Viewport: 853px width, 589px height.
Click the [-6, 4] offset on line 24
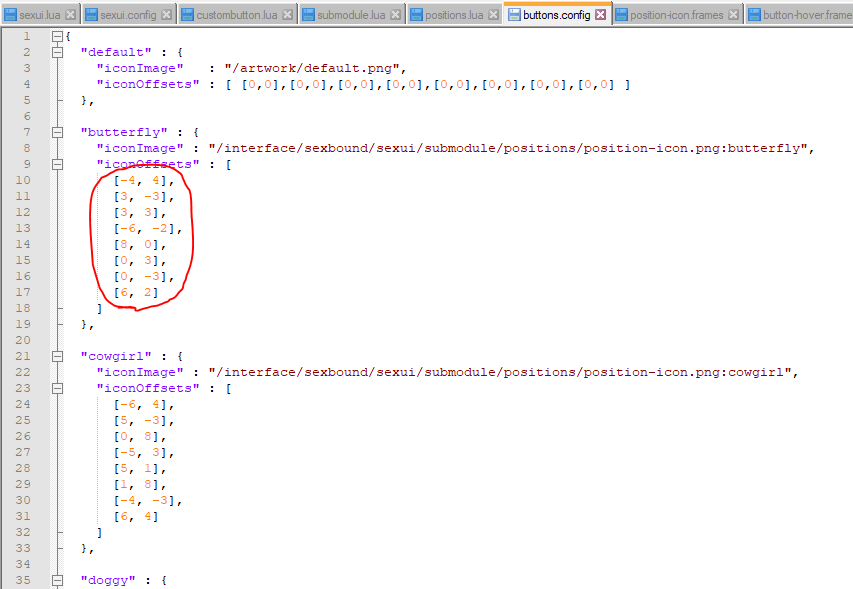[x=141, y=405]
